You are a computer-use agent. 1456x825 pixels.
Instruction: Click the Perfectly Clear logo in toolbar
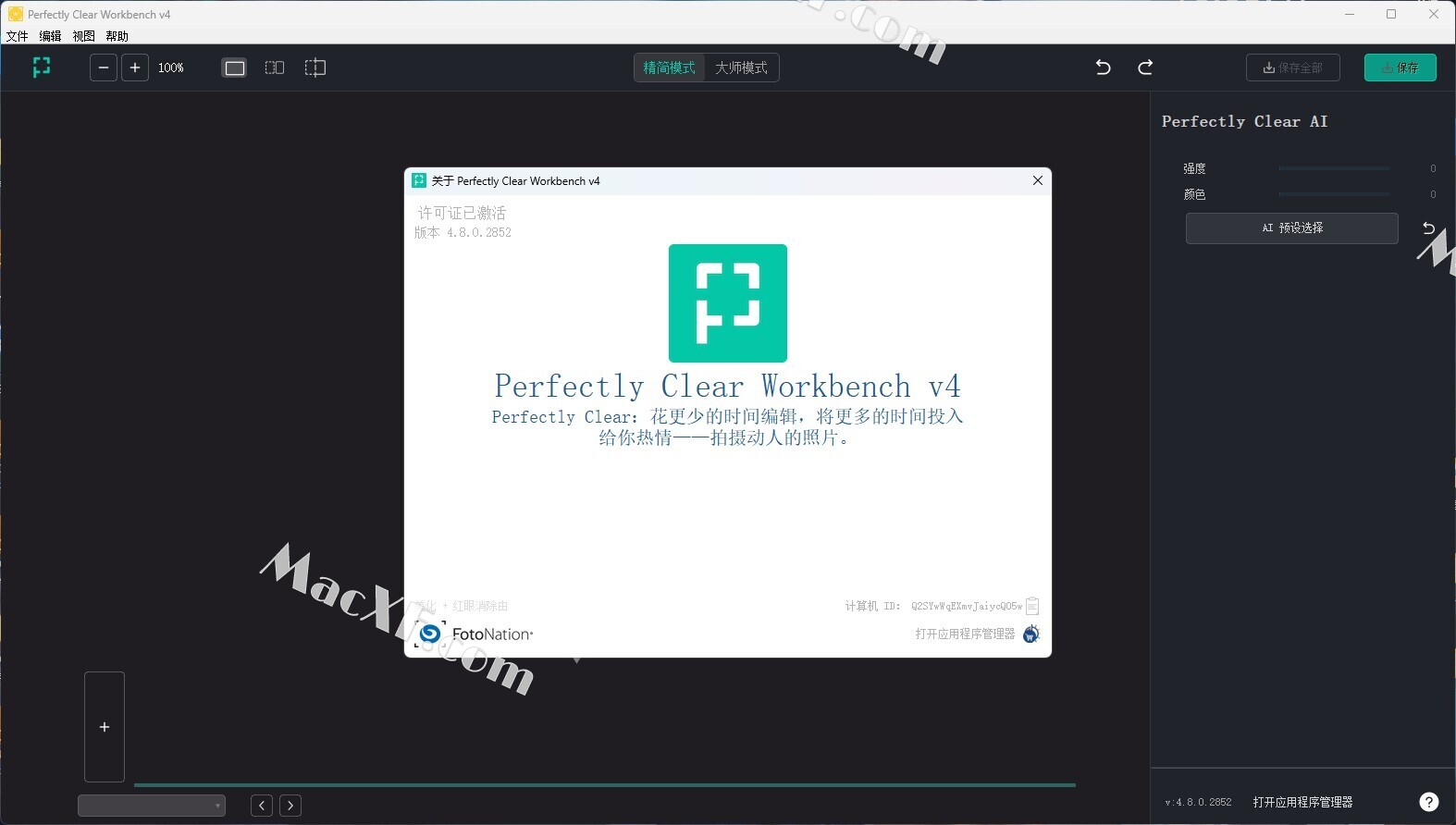[42, 68]
